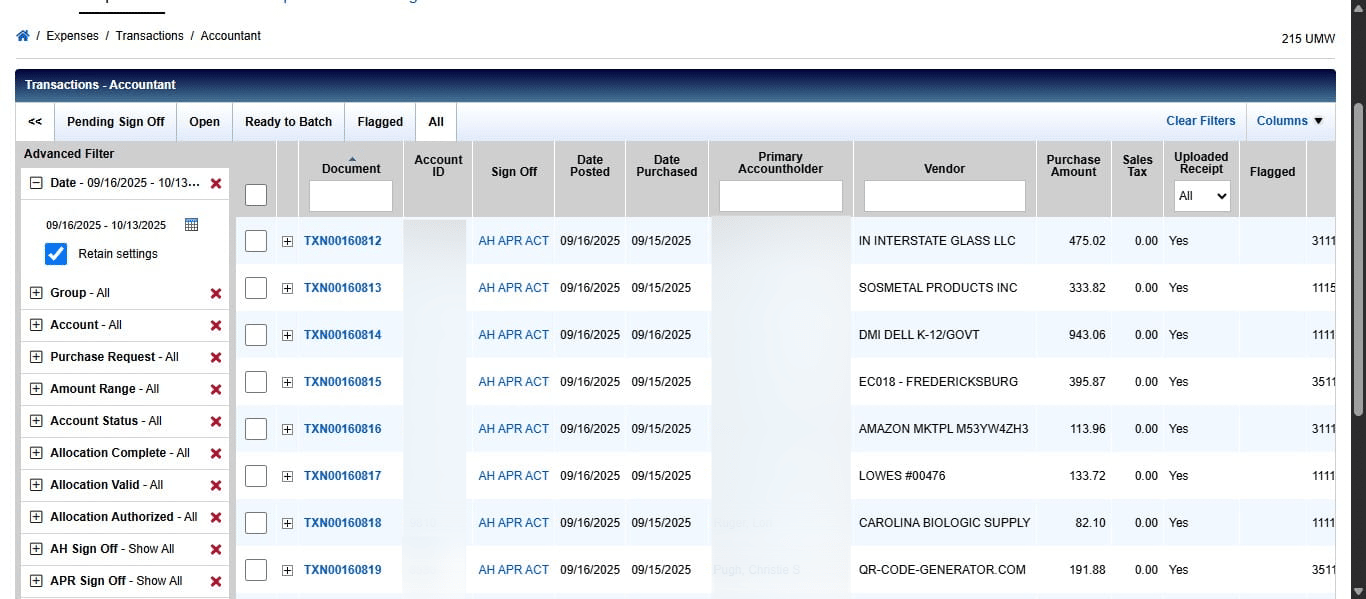Click the Clear Filters link
The height and width of the screenshot is (599, 1366).
1200,120
